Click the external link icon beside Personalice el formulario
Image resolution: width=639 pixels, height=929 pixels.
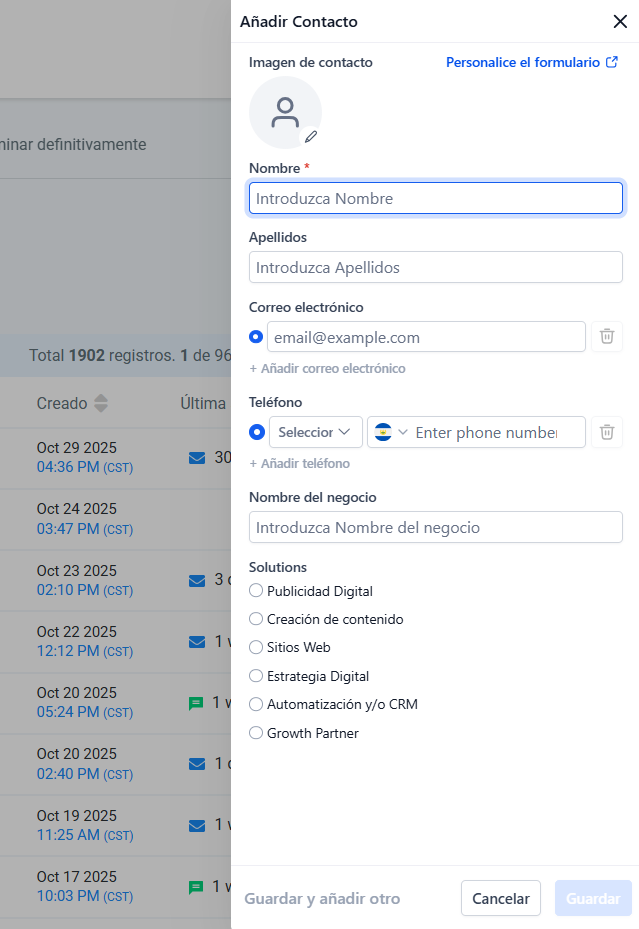point(612,62)
